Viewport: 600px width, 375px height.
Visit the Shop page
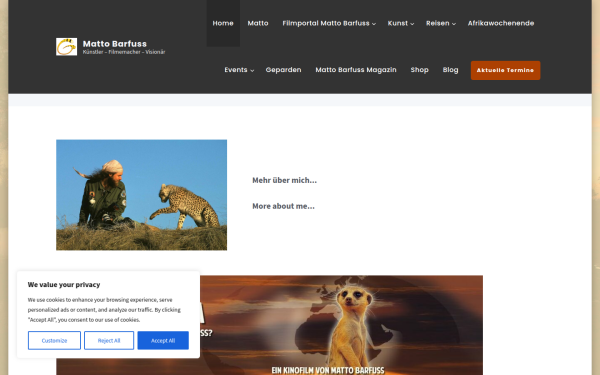tap(419, 70)
